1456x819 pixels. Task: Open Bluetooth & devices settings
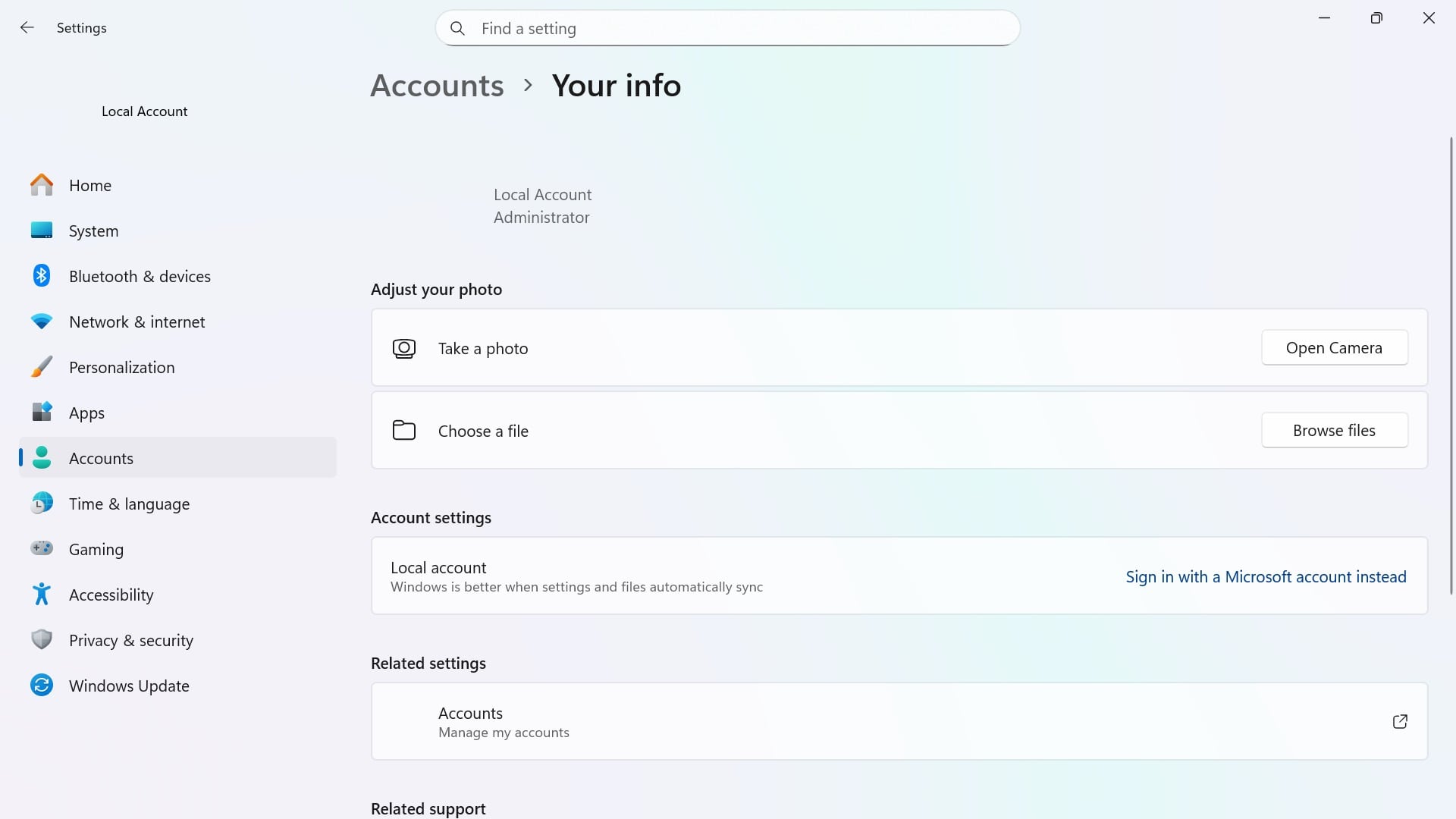140,276
